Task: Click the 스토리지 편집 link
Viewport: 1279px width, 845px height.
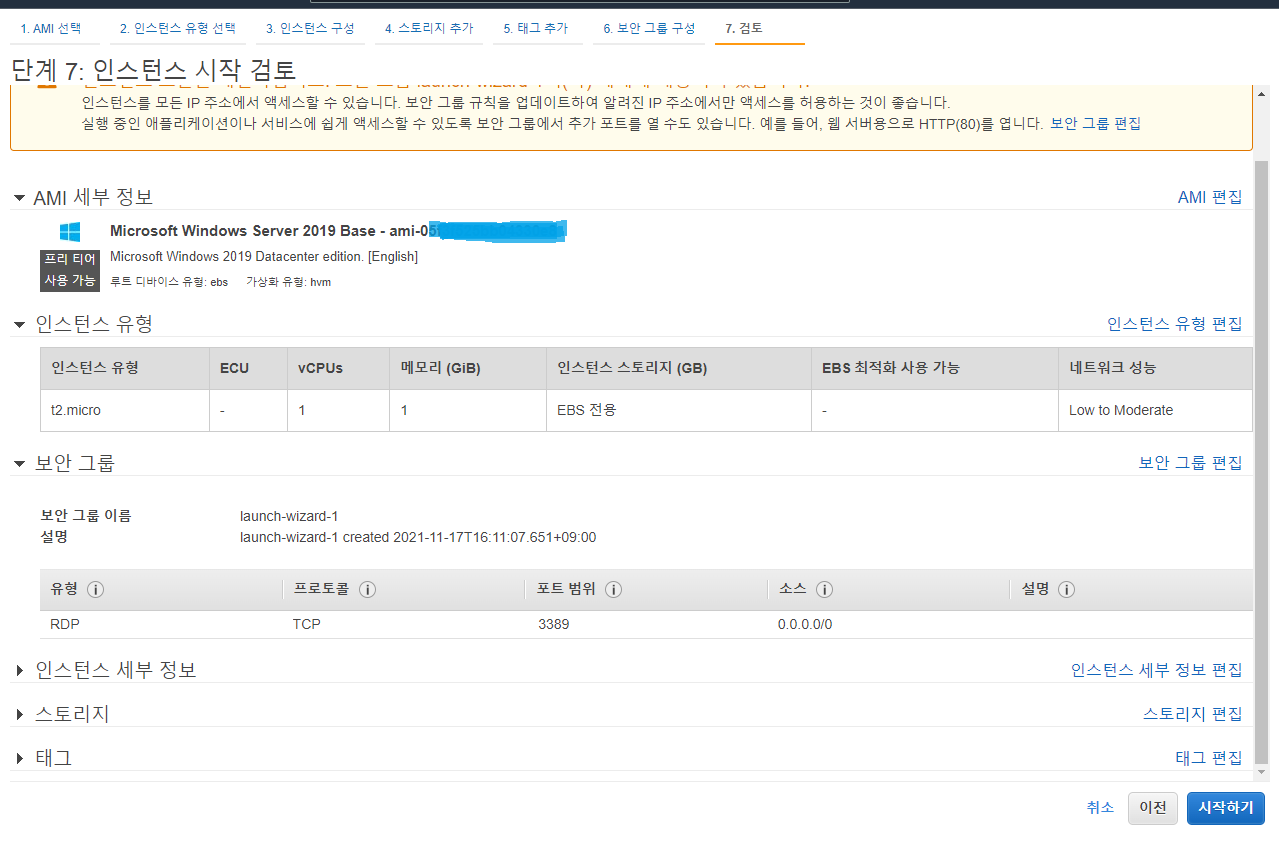Action: (x=1192, y=714)
